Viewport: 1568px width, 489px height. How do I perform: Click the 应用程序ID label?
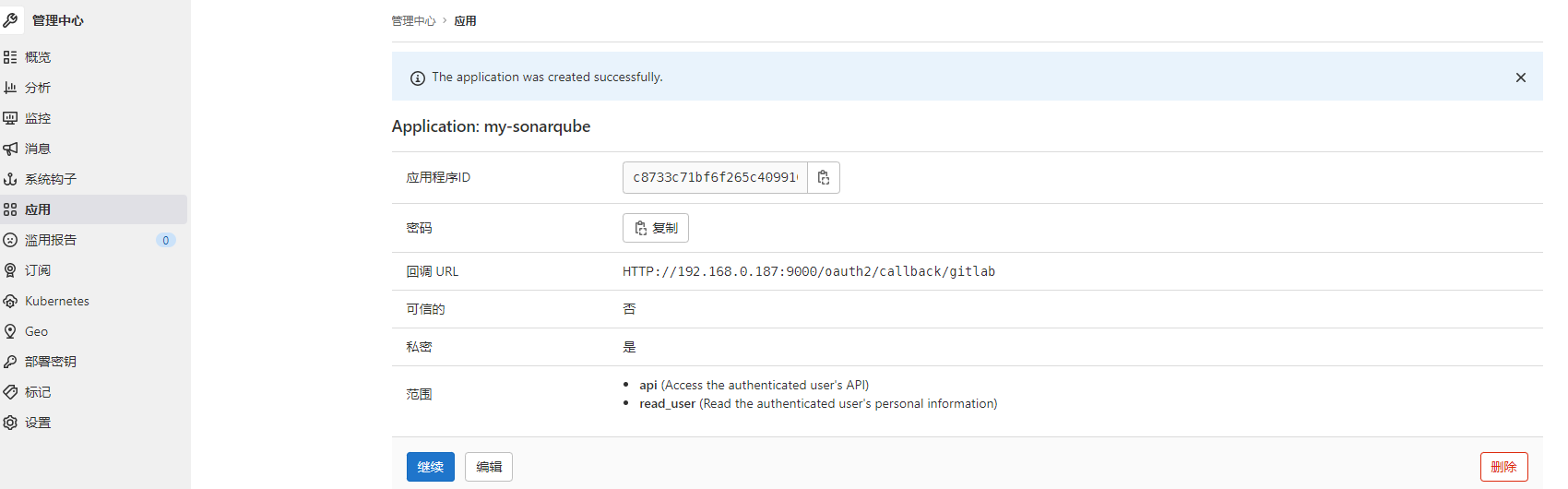point(438,177)
